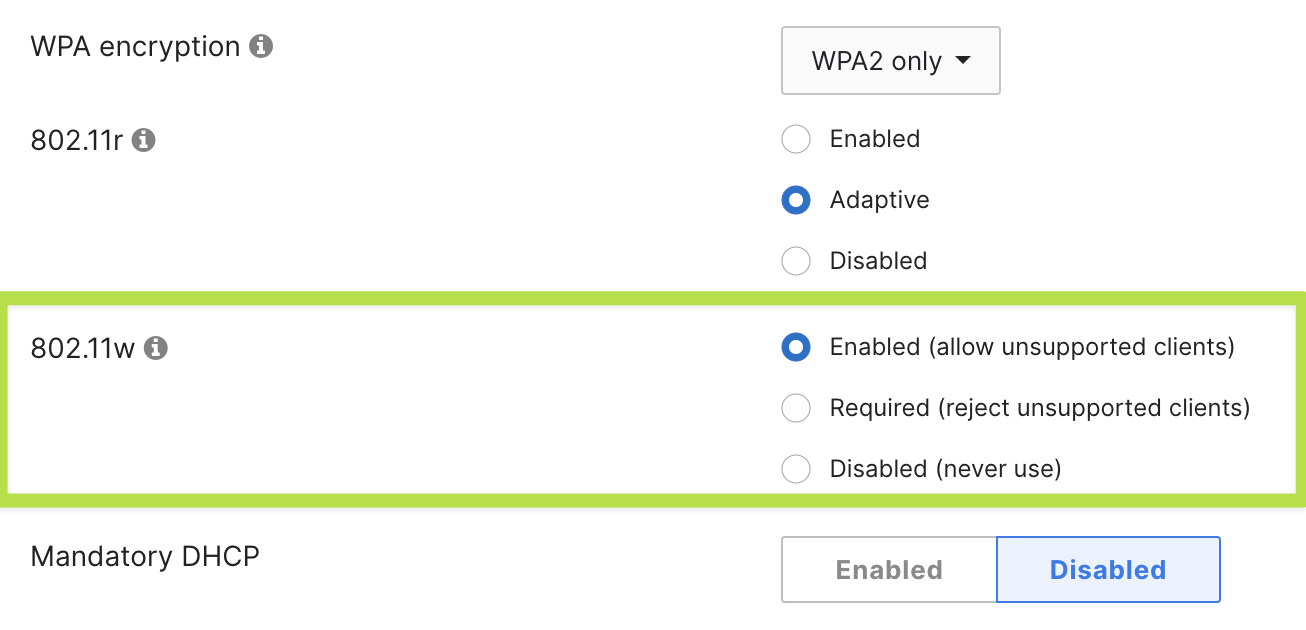Click the 802.11r setting label
1306x630 pixels.
pos(77,140)
